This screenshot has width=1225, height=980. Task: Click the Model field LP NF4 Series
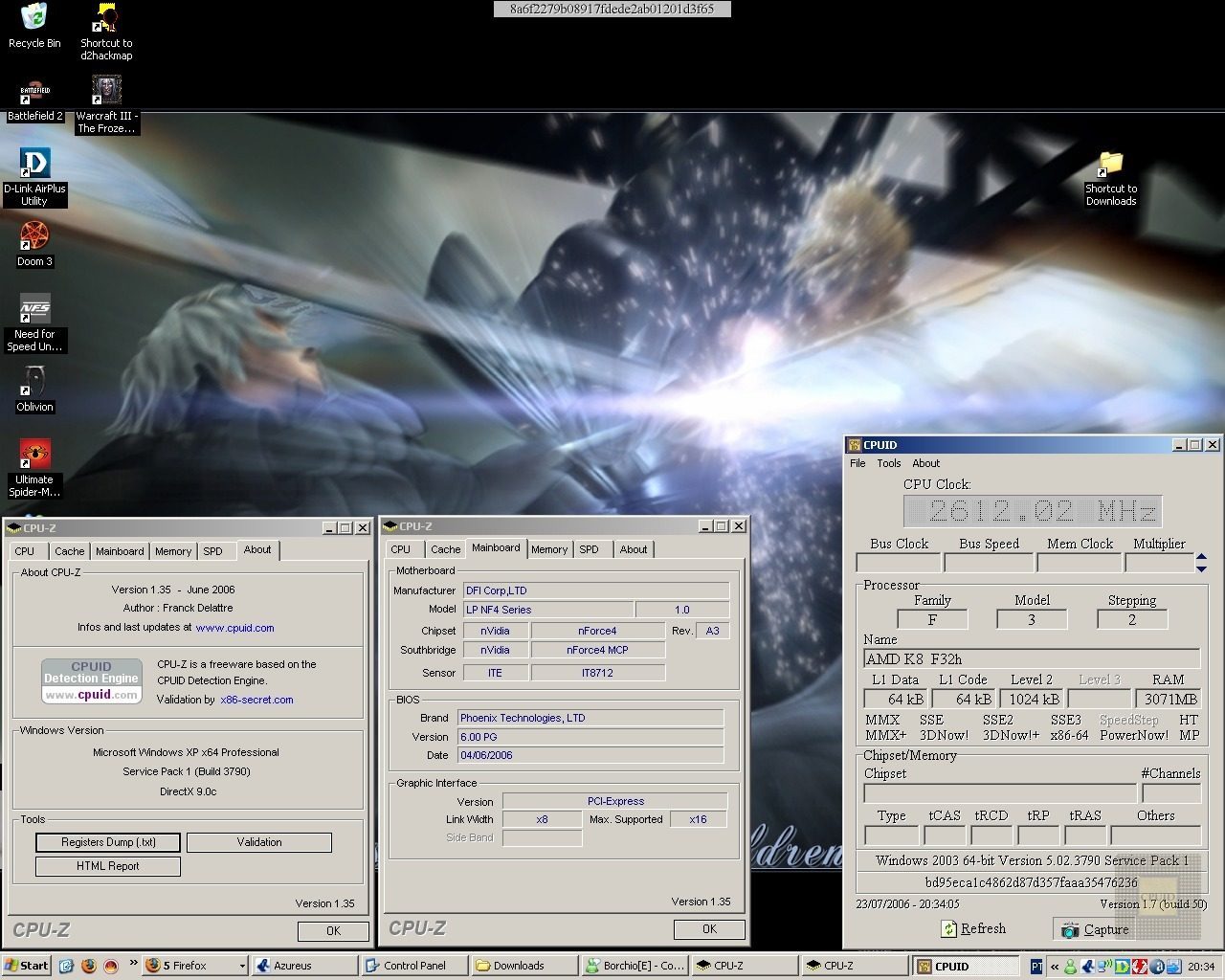click(x=548, y=610)
